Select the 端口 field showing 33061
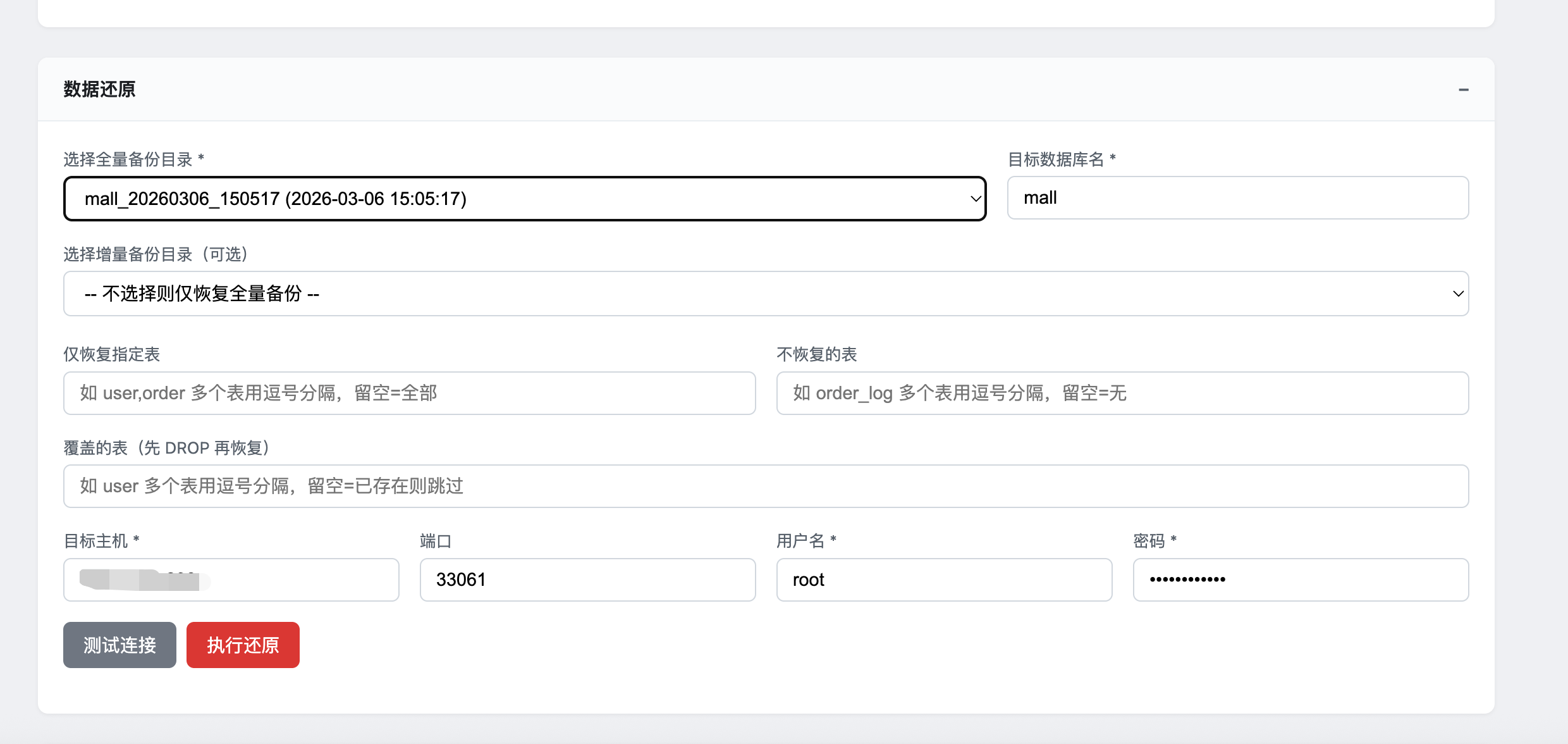 click(587, 580)
